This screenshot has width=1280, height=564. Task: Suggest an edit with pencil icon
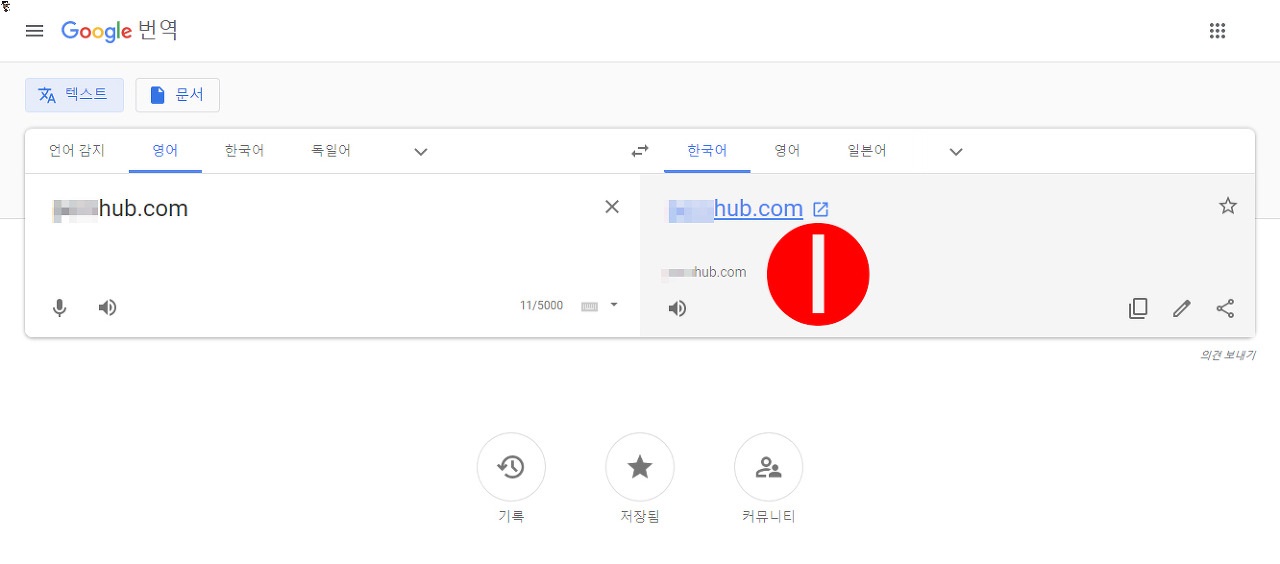[1182, 308]
